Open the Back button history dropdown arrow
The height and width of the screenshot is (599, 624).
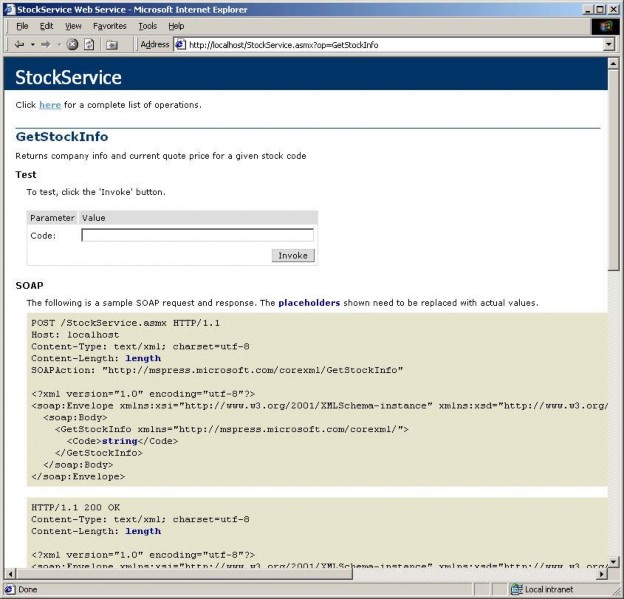coord(32,44)
